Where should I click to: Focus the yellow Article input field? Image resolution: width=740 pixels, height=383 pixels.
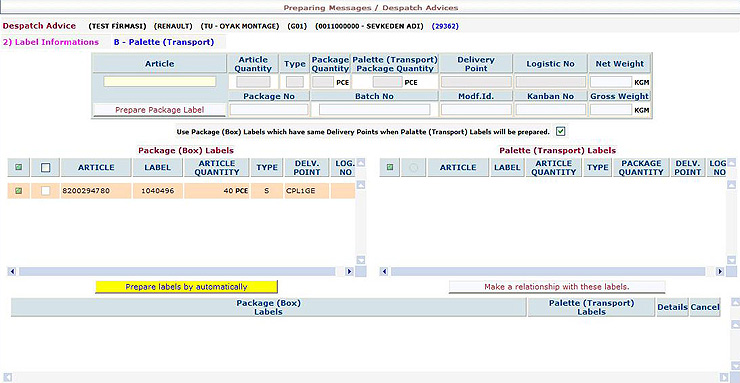(x=160, y=82)
